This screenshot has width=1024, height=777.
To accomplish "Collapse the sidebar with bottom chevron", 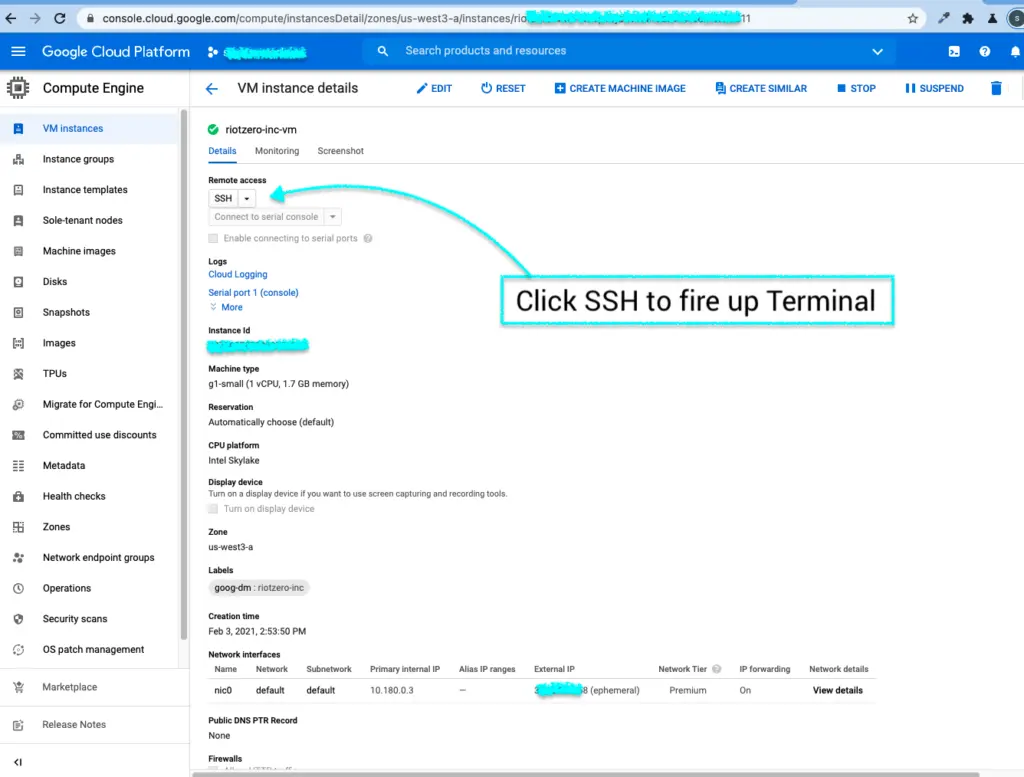I will 18,762.
